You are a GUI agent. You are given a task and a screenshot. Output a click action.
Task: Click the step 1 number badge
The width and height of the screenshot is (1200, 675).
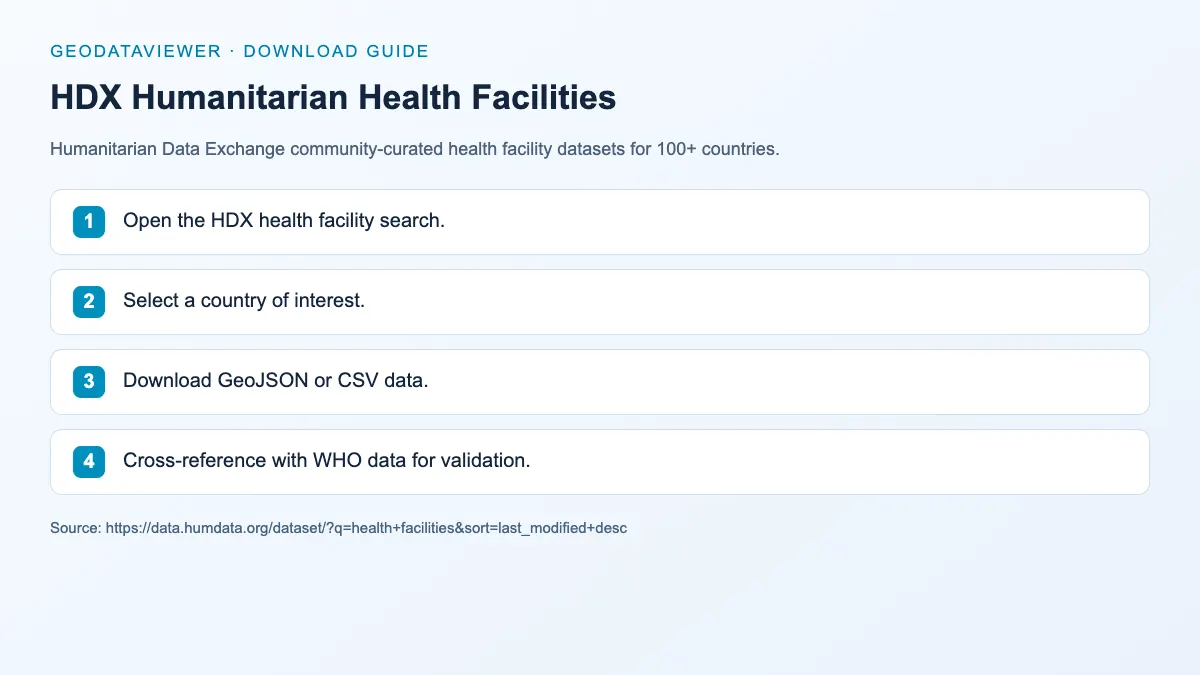tap(89, 221)
